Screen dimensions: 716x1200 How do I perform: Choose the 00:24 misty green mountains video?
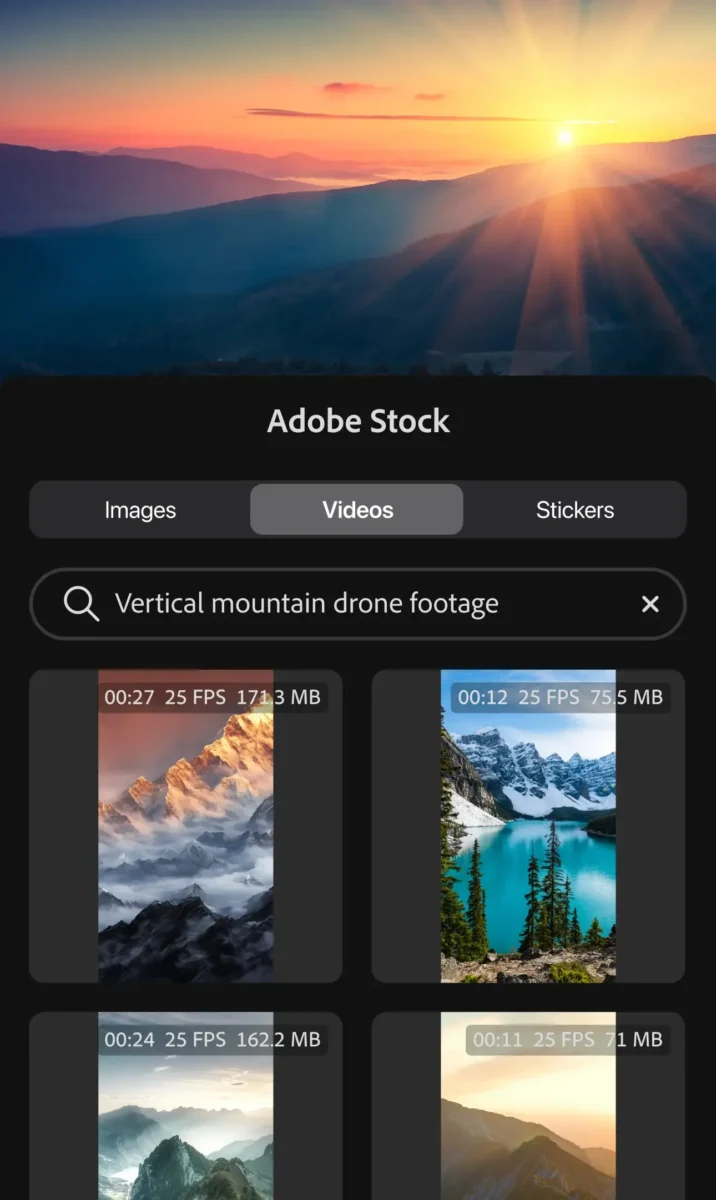[186, 1106]
